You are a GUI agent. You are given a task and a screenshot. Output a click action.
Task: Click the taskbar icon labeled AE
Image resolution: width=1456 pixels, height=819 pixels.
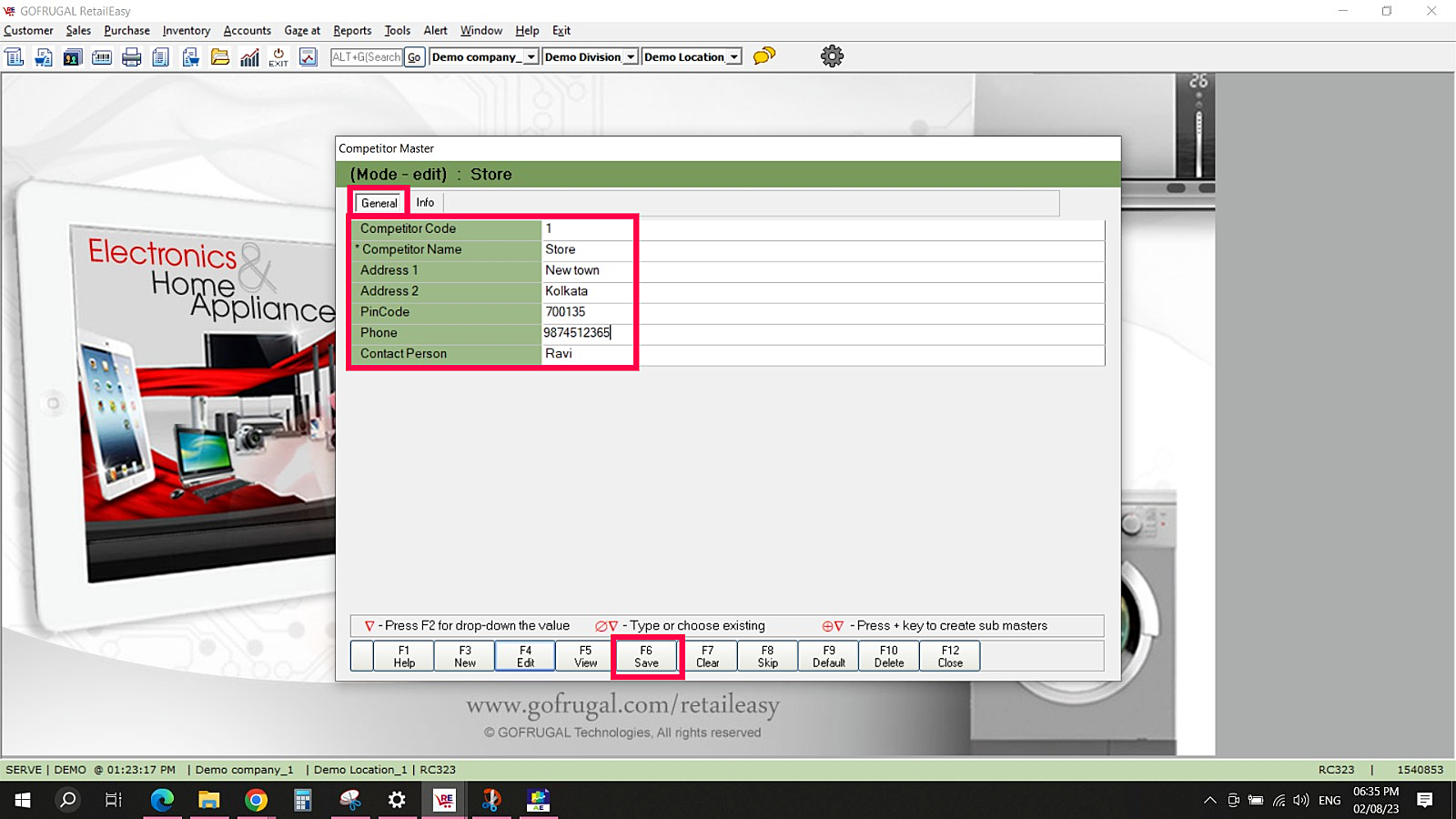point(538,800)
